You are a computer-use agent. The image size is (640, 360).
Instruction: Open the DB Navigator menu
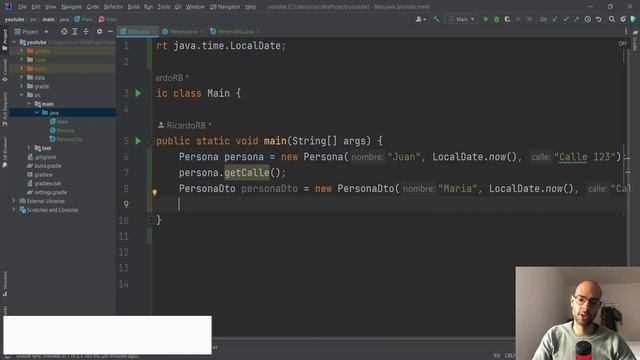pos(225,7)
